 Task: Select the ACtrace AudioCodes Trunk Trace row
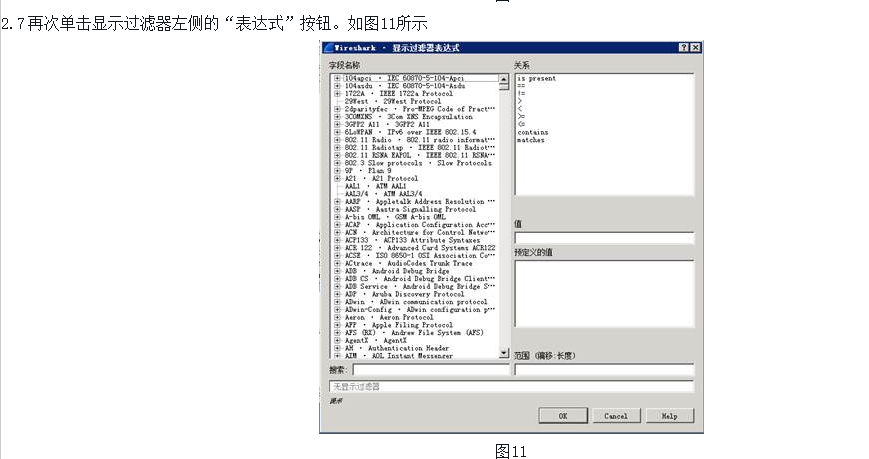(408, 263)
